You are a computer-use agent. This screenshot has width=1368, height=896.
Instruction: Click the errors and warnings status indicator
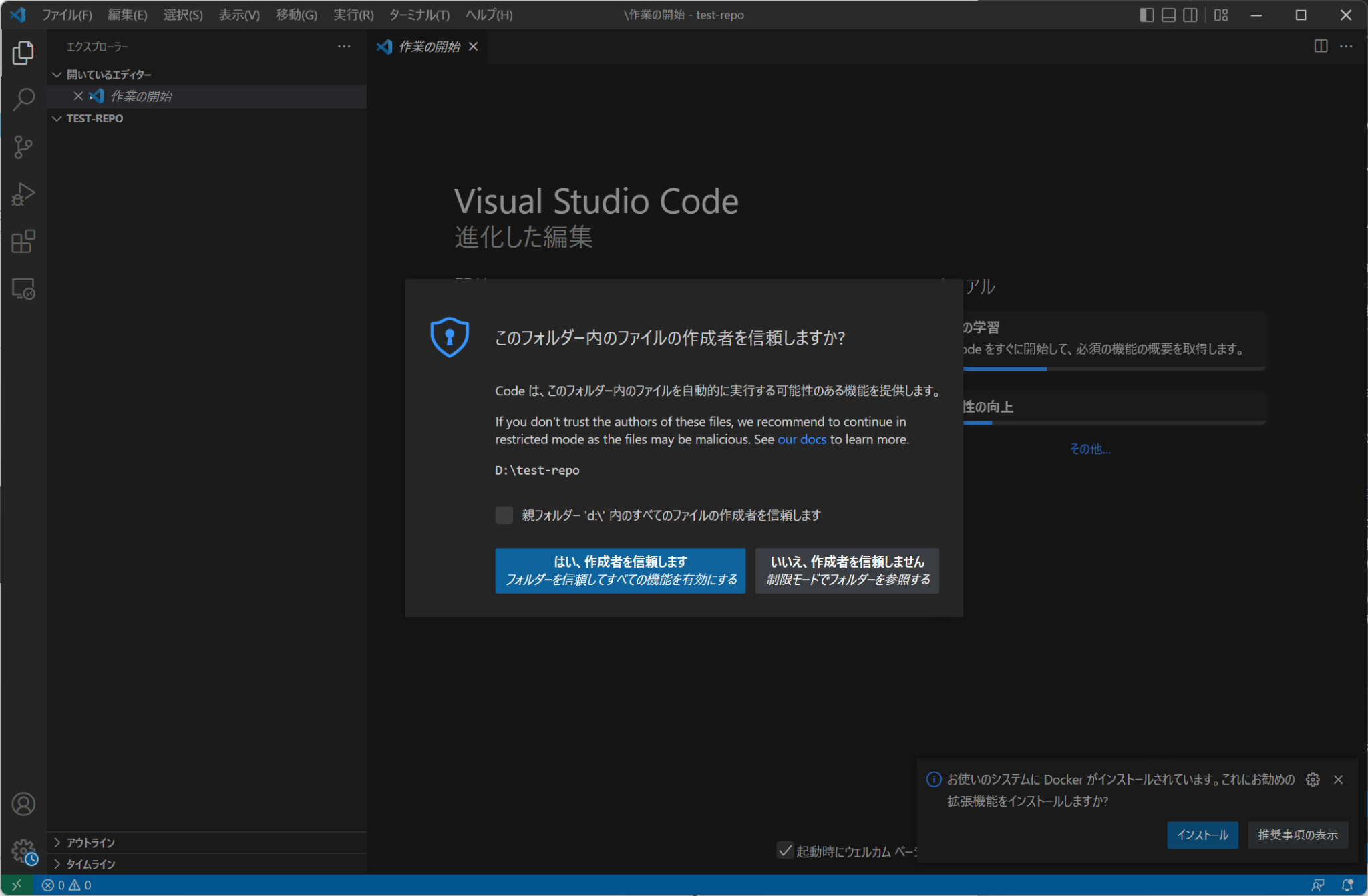[67, 885]
